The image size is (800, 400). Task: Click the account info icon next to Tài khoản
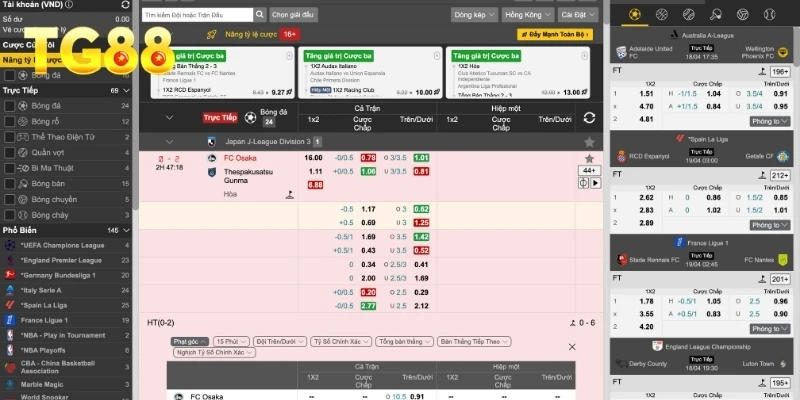pyautogui.click(x=69, y=5)
